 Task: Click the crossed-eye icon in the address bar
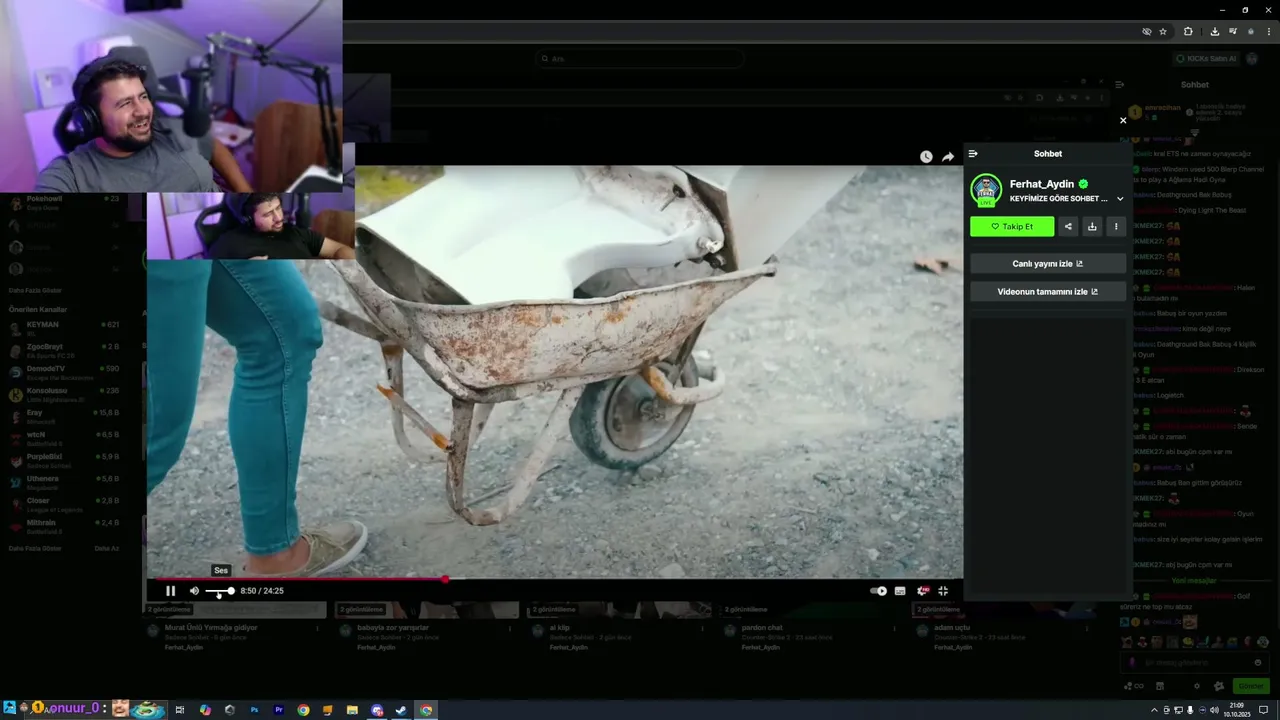click(x=1147, y=32)
